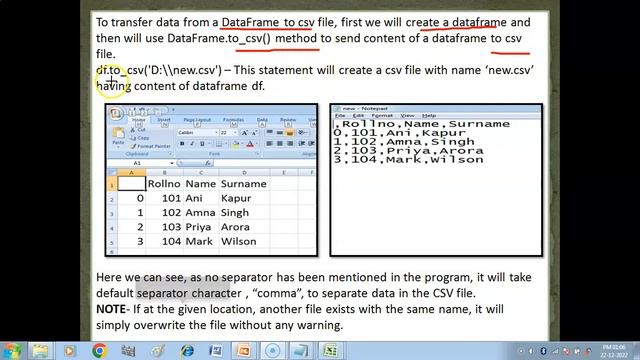Click the system clock and date
The image size is (640, 360).
point(615,351)
